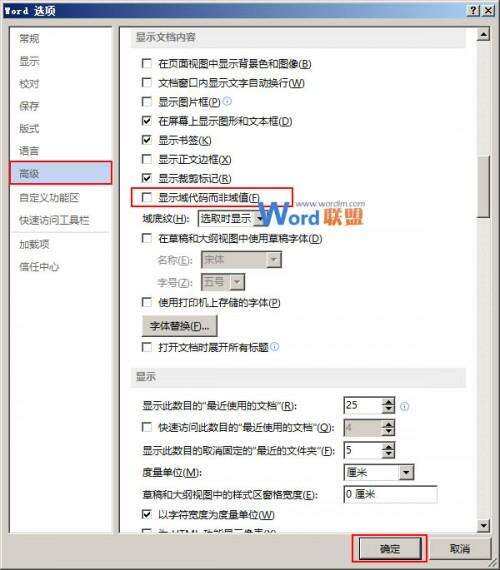Image resolution: width=500 pixels, height=570 pixels.
Task: Decrease the 最近的文件夹 count with down arrow
Action: coord(388,454)
